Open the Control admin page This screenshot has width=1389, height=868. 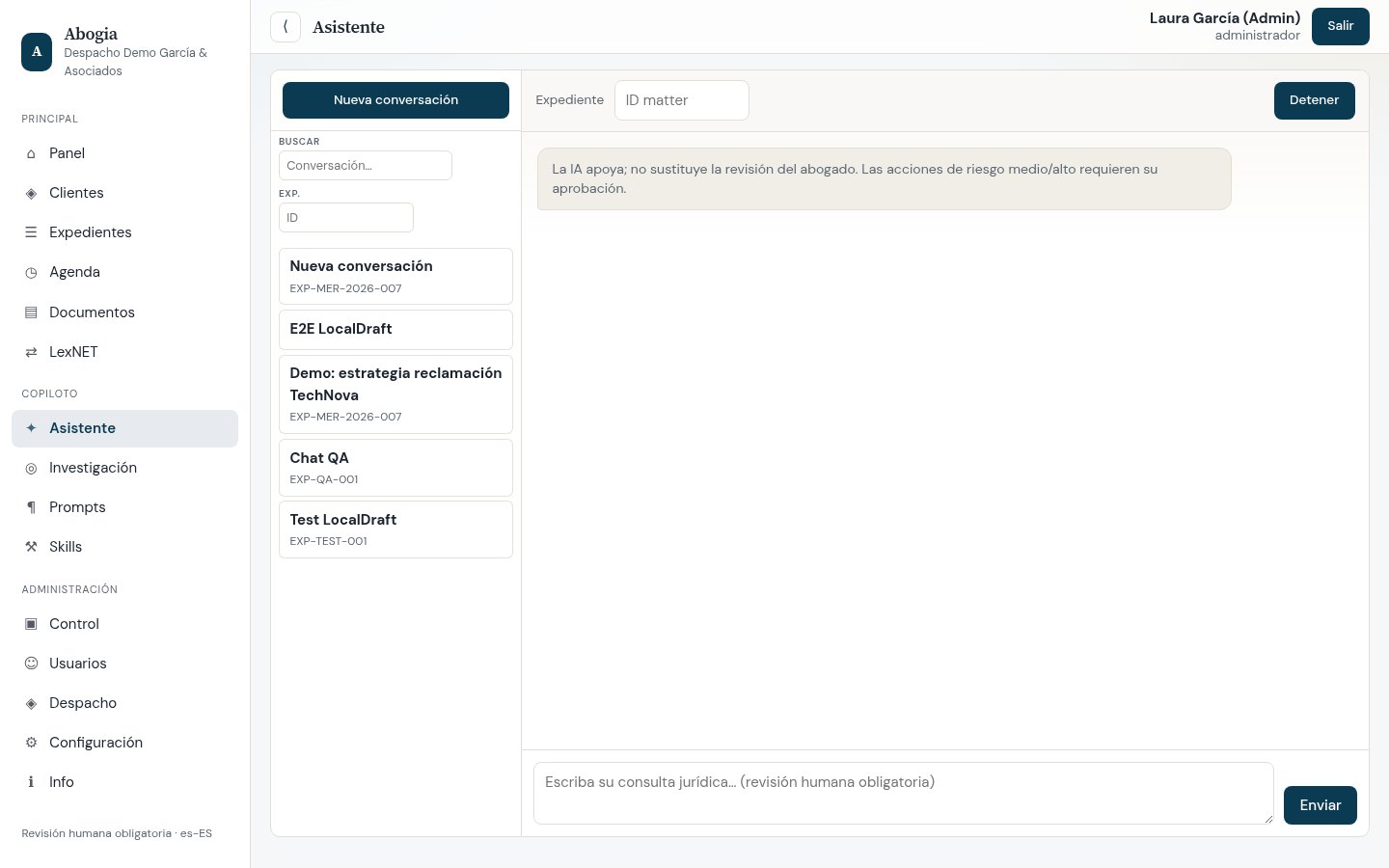[x=124, y=624]
